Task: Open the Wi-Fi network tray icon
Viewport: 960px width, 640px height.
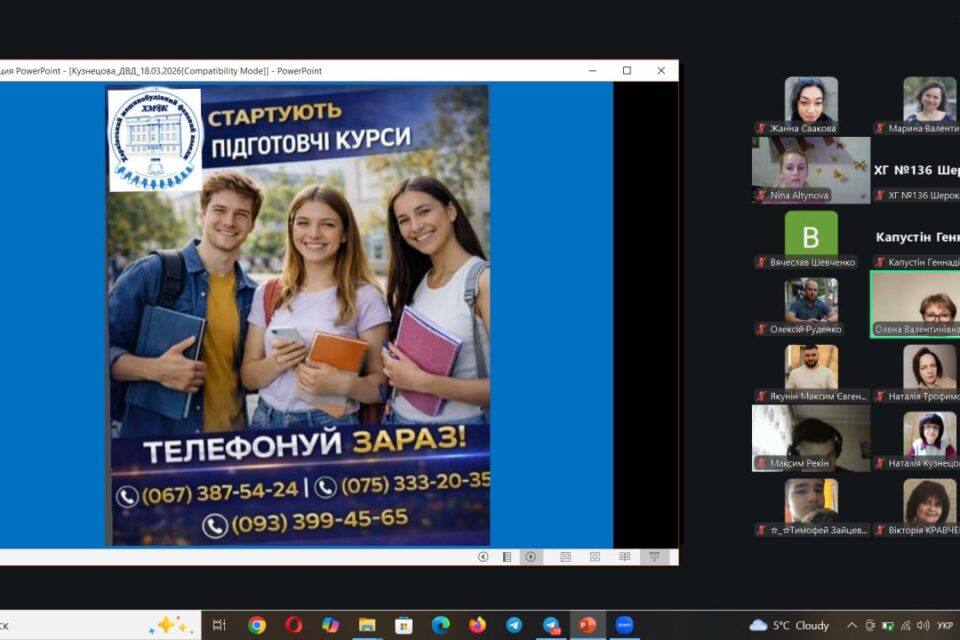Action: pos(906,625)
